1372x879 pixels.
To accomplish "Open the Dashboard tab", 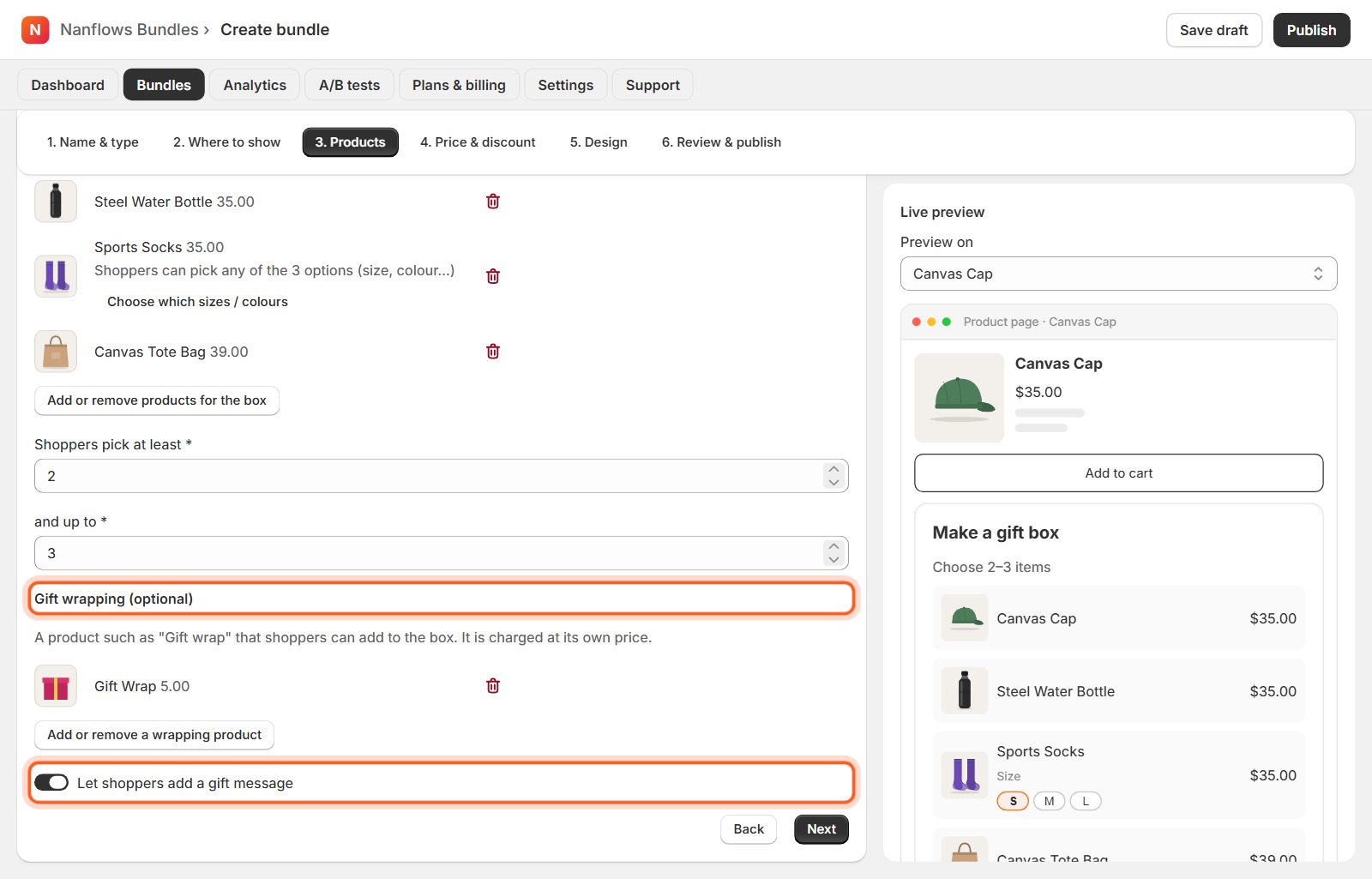I will pyautogui.click(x=68, y=85).
